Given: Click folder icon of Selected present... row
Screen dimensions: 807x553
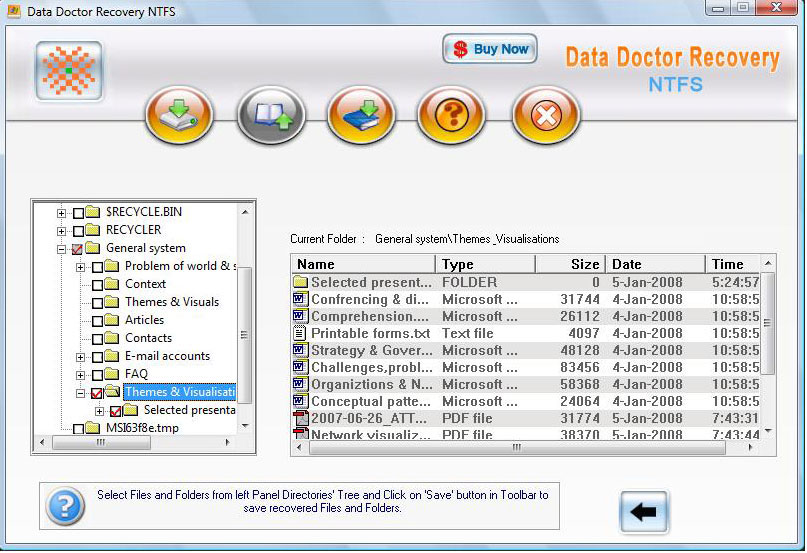Looking at the screenshot, I should pyautogui.click(x=301, y=282).
